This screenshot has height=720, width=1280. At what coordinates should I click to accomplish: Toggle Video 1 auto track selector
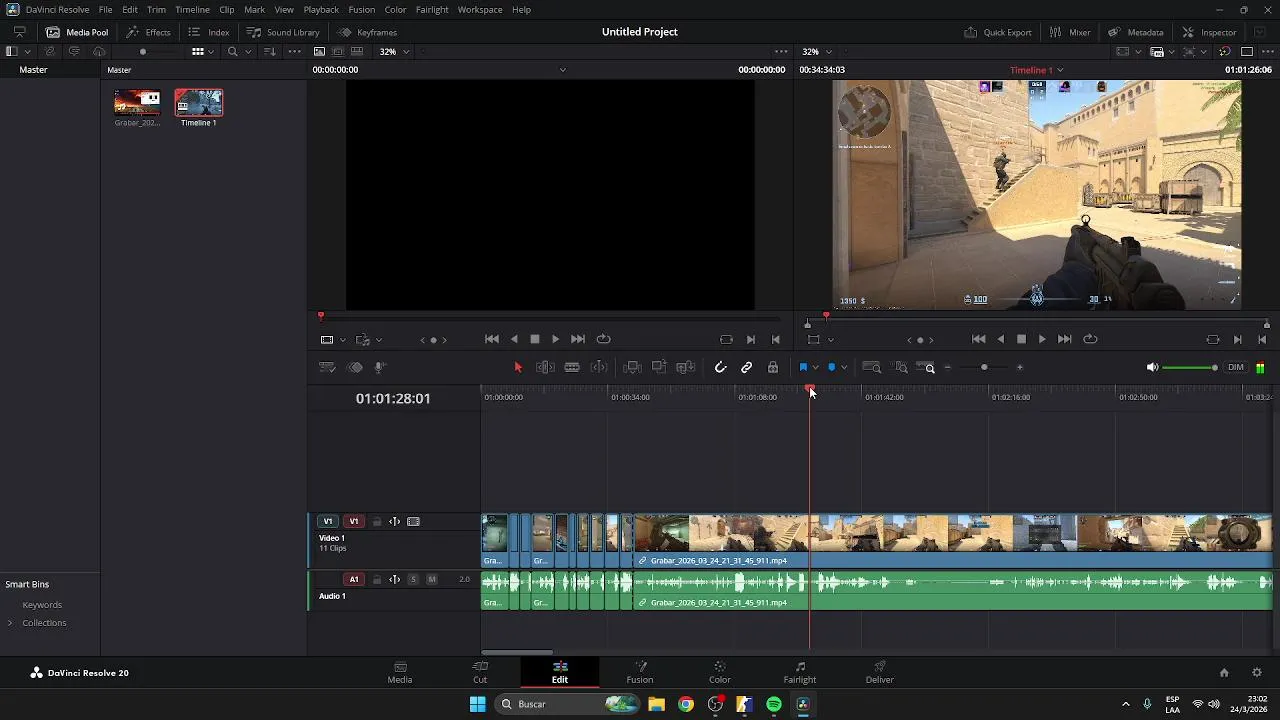tap(395, 522)
